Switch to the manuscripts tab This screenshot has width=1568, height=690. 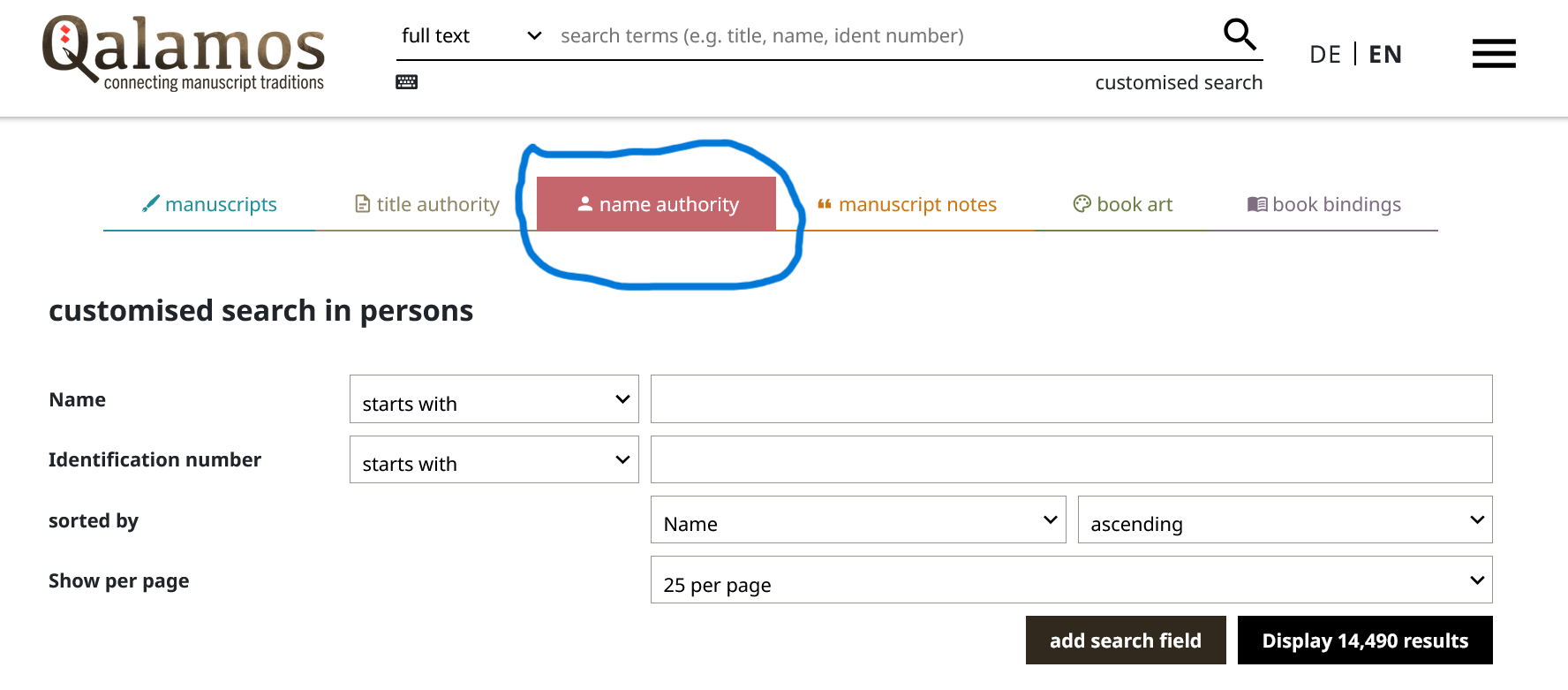(x=209, y=205)
